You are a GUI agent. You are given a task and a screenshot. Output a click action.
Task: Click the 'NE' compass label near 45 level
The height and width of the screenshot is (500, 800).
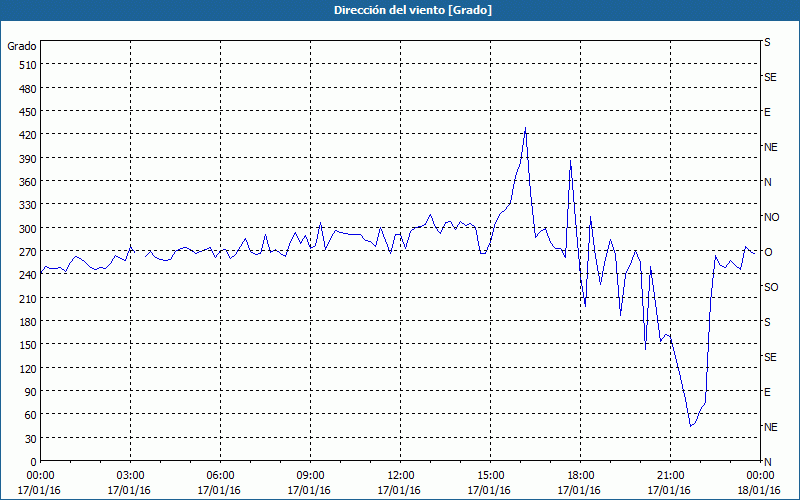pyautogui.click(x=770, y=427)
